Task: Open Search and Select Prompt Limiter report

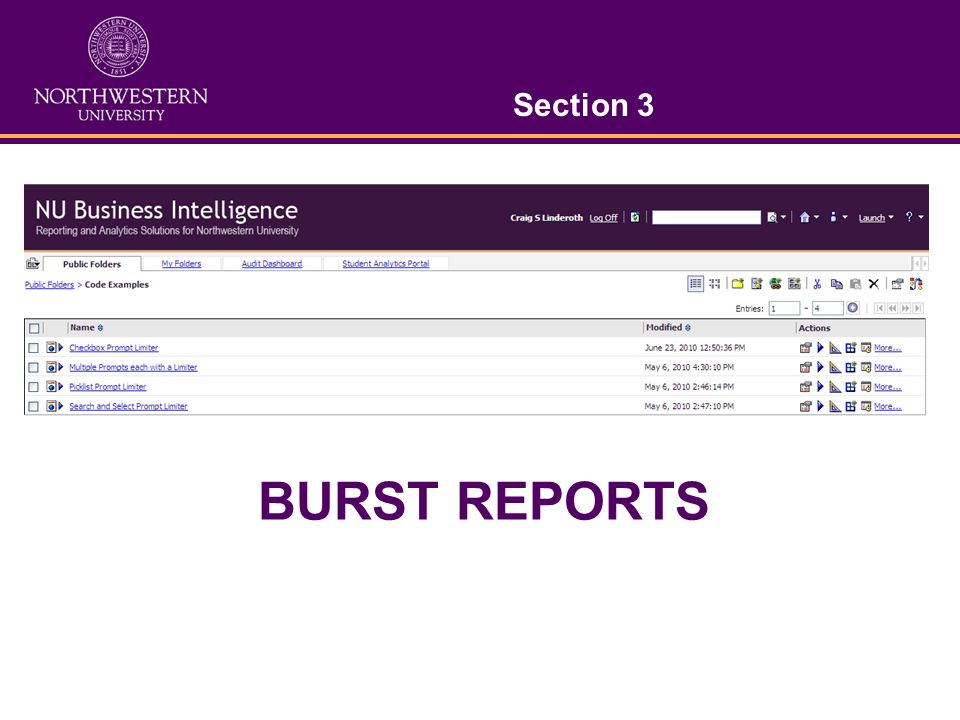Action: [x=129, y=407]
